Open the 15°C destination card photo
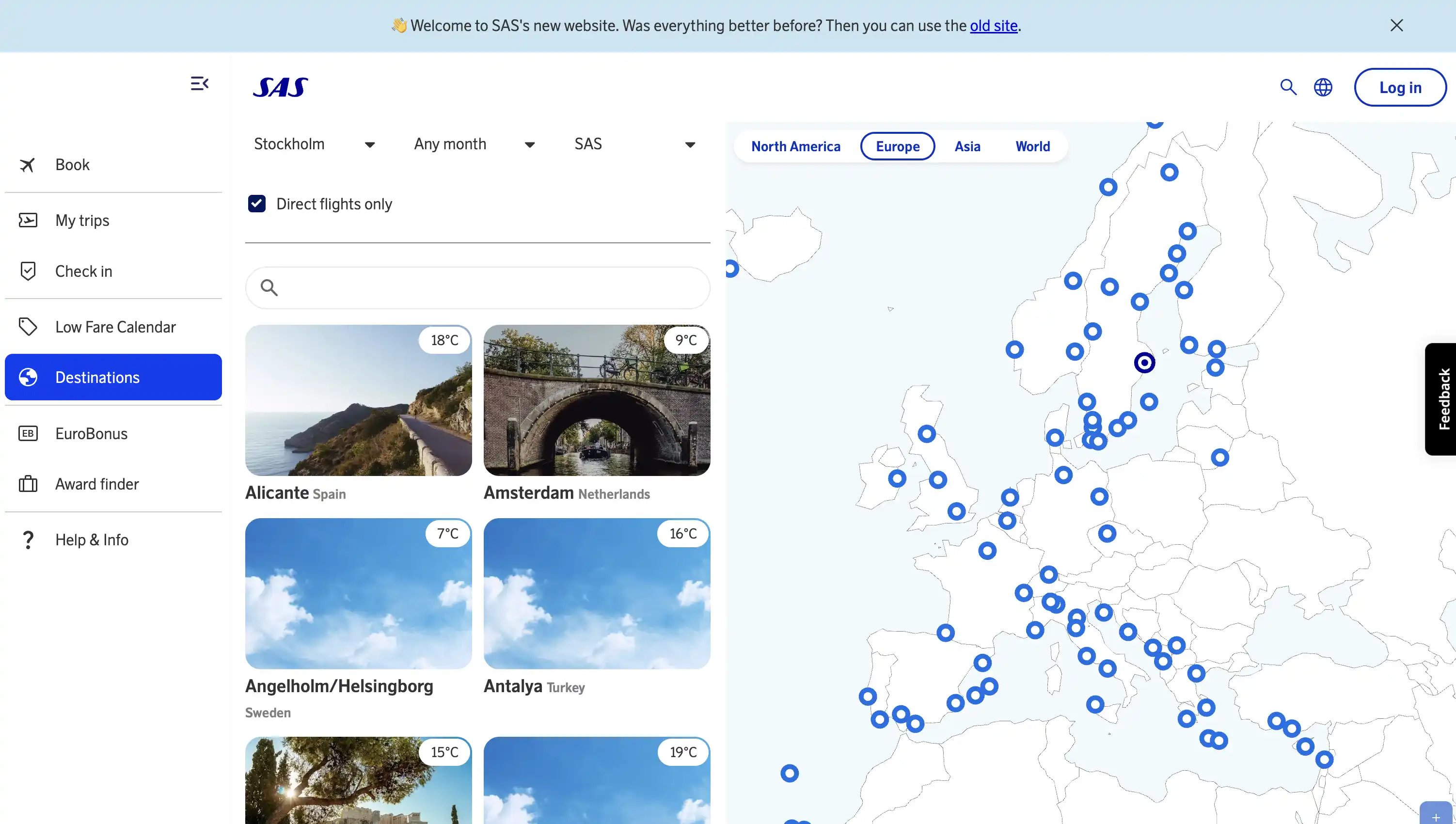Screen dimensions: 1456x824 [358, 780]
